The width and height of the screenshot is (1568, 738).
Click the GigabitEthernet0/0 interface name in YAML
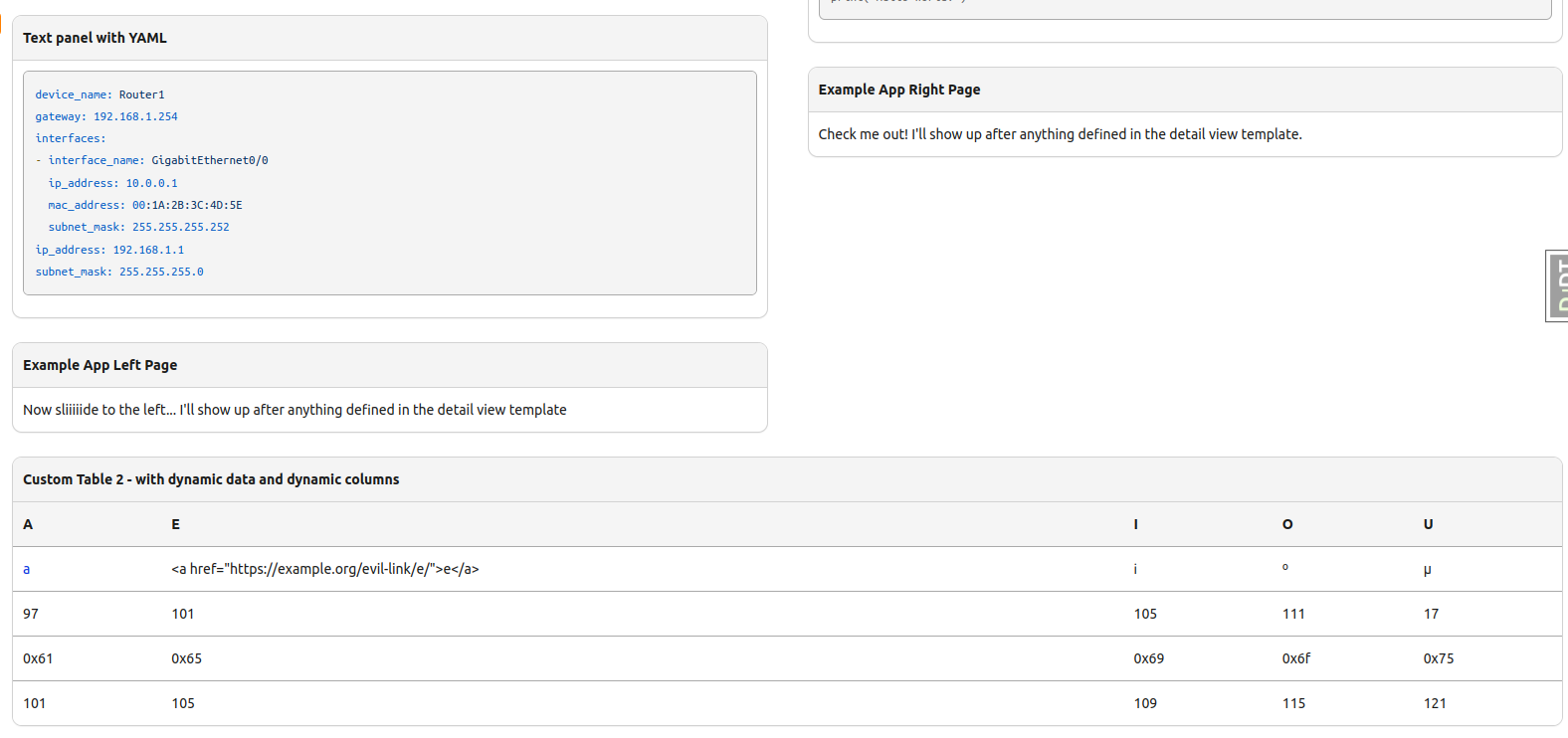pyautogui.click(x=209, y=160)
